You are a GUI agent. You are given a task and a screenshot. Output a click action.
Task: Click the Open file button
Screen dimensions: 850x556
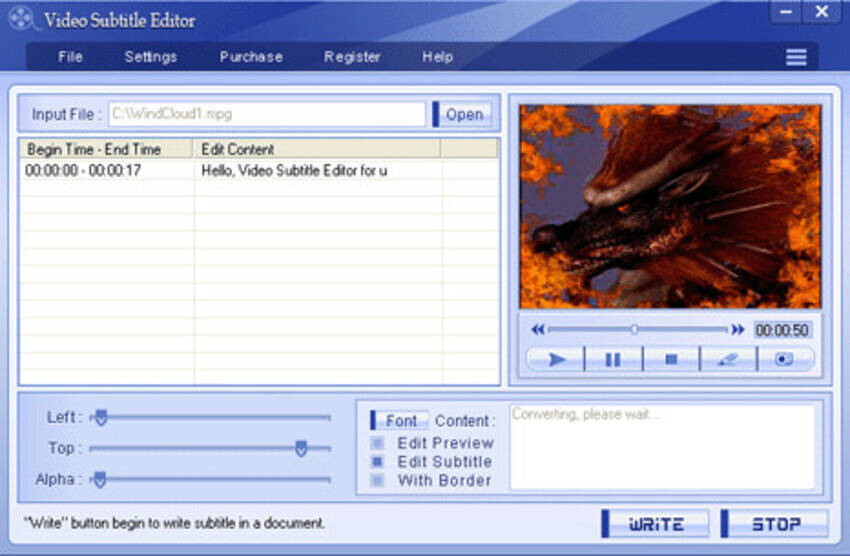pyautogui.click(x=462, y=114)
